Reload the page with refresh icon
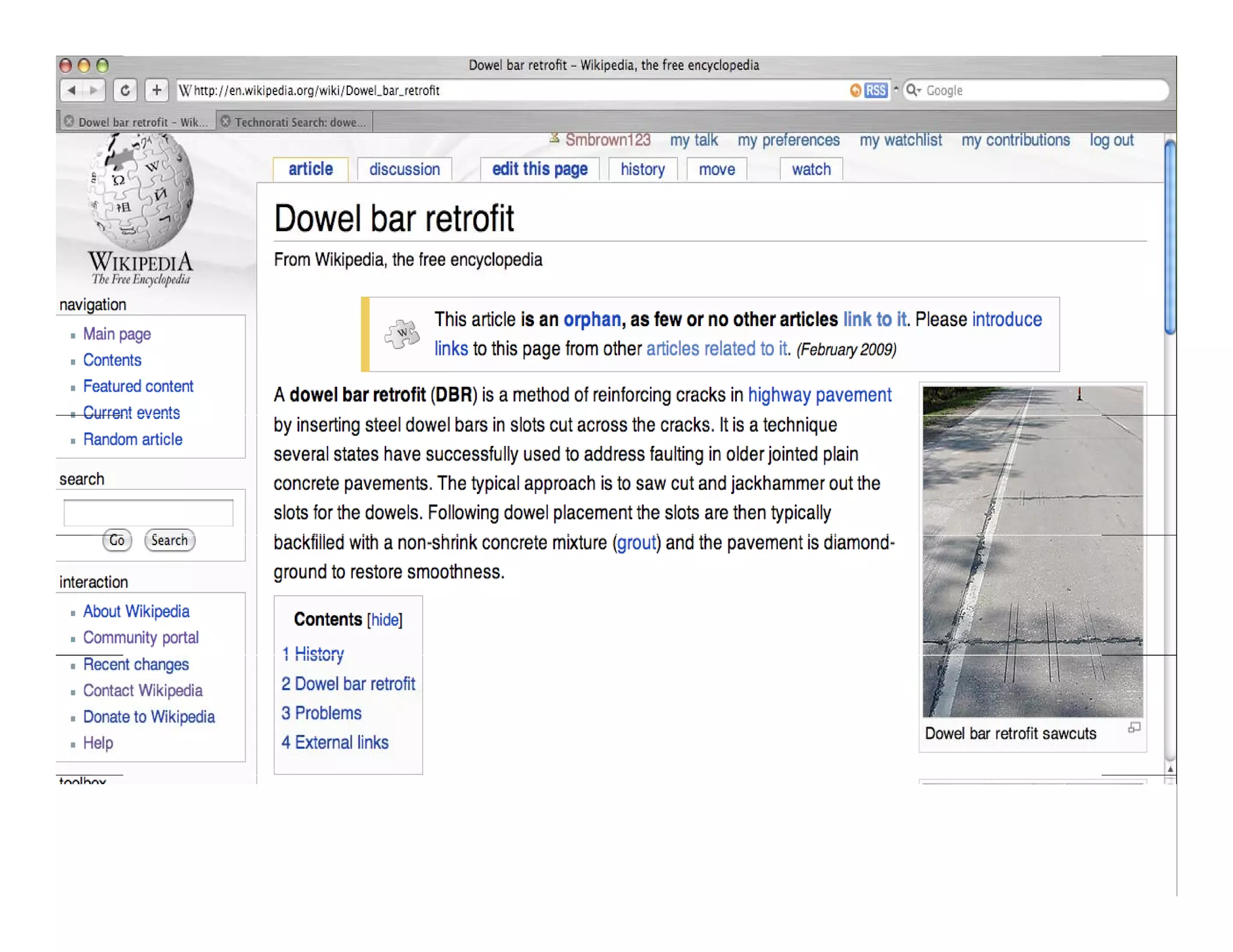This screenshot has height=952, width=1233. coord(125,91)
